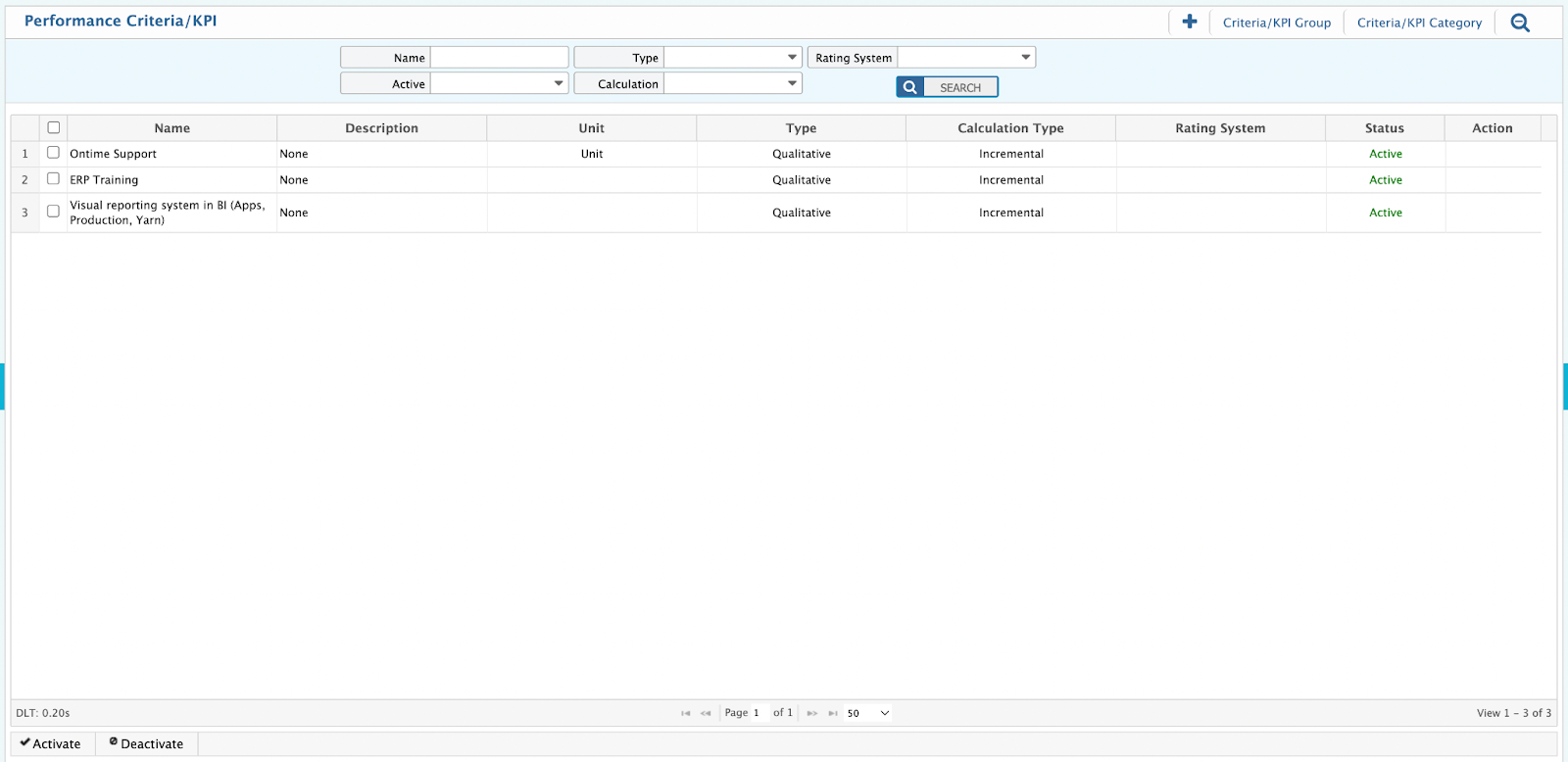Click the magnifier icon in top-right header
This screenshot has height=762, width=1568.
[1520, 23]
